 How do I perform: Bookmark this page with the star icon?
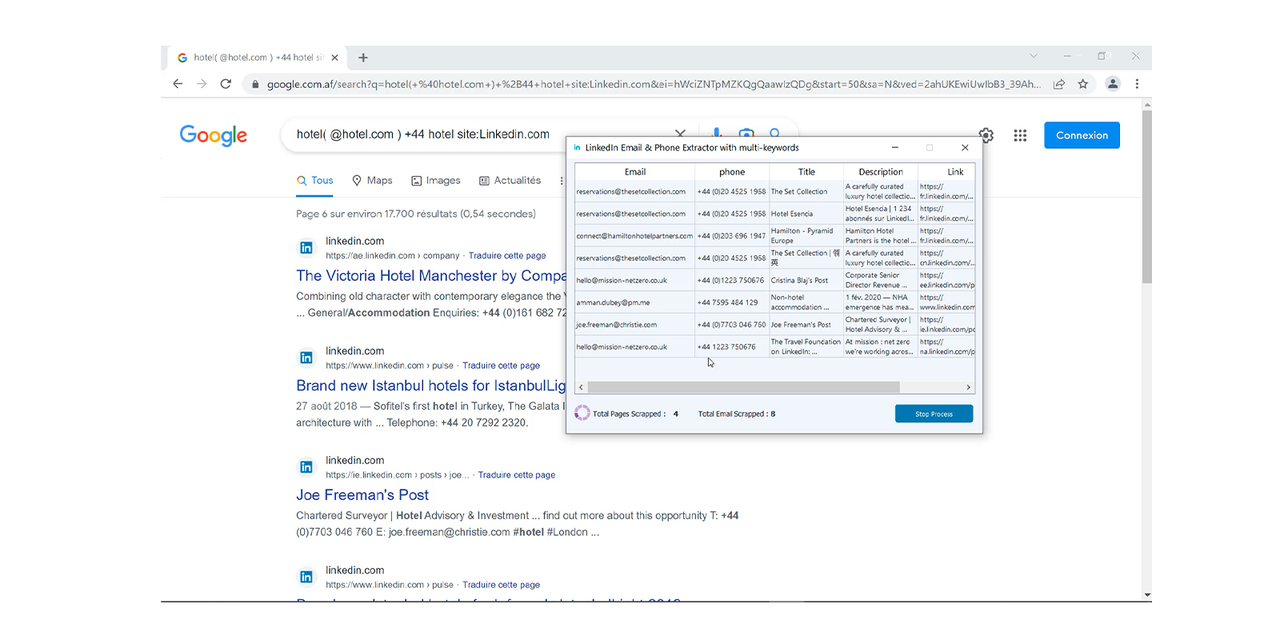pos(1083,84)
